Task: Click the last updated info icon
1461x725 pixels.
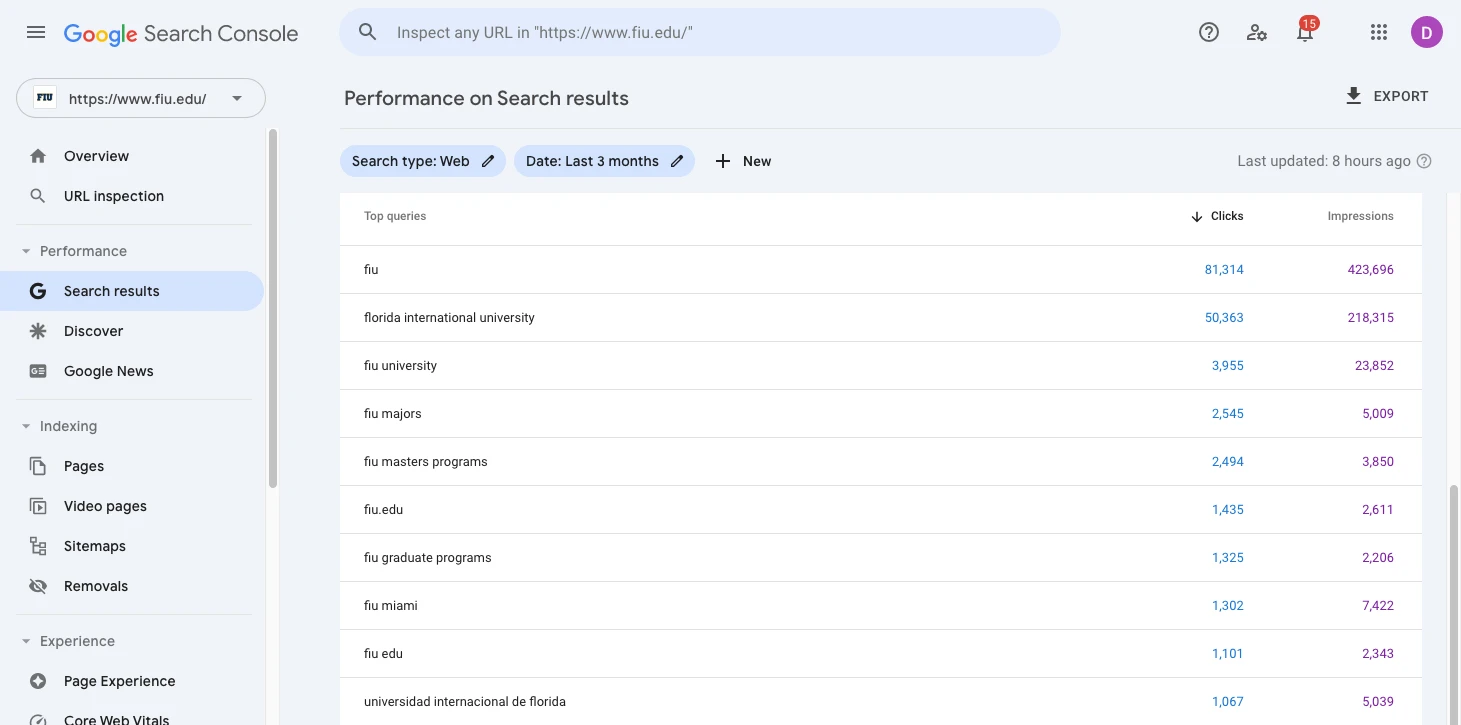Action: [1424, 161]
